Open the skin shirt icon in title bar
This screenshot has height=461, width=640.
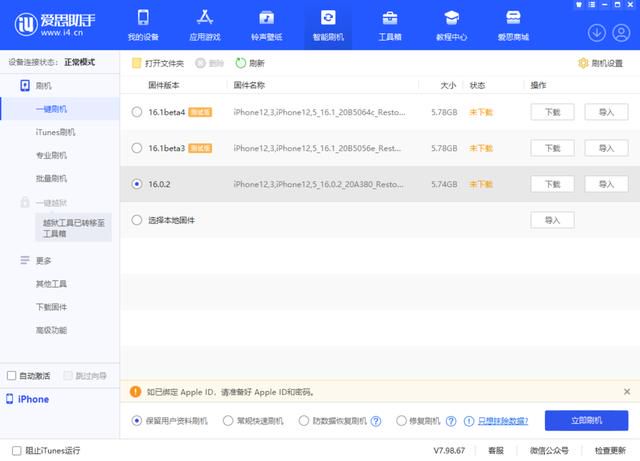[x=579, y=4]
